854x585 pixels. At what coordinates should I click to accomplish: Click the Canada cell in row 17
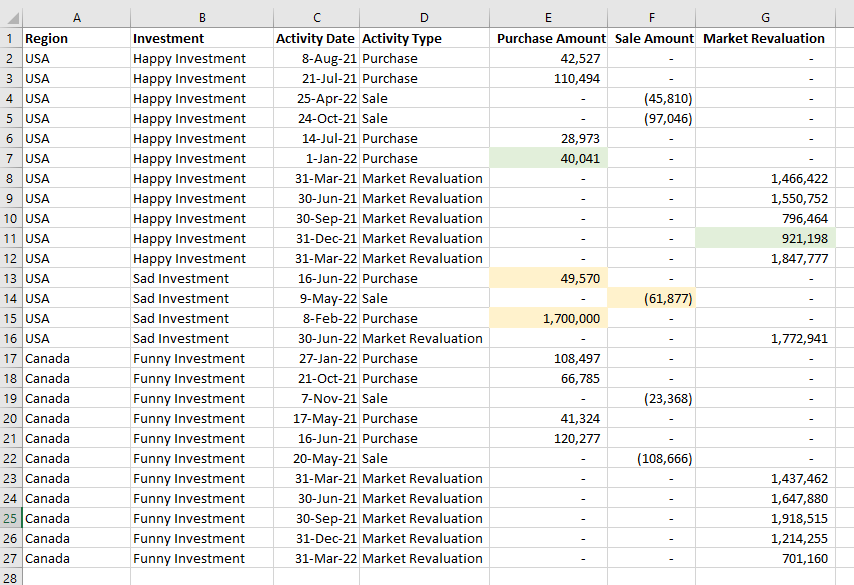click(77, 358)
